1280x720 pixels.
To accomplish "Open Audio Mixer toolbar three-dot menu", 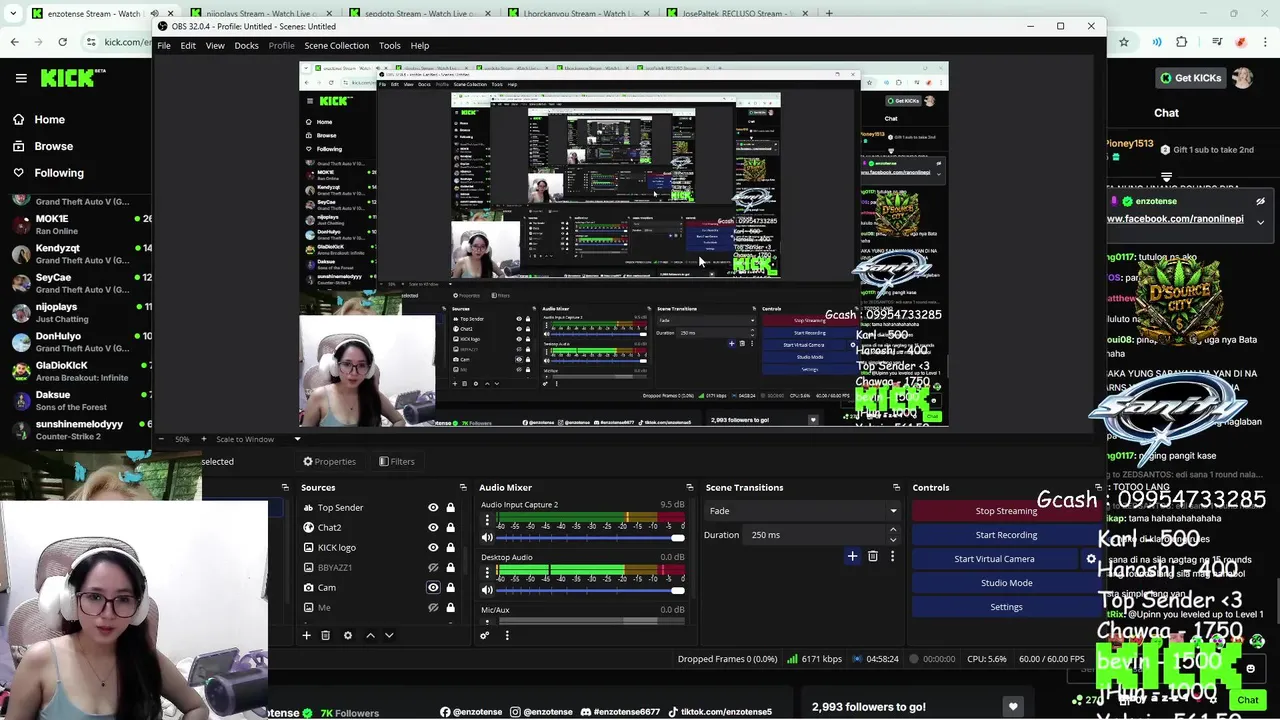I will [507, 635].
